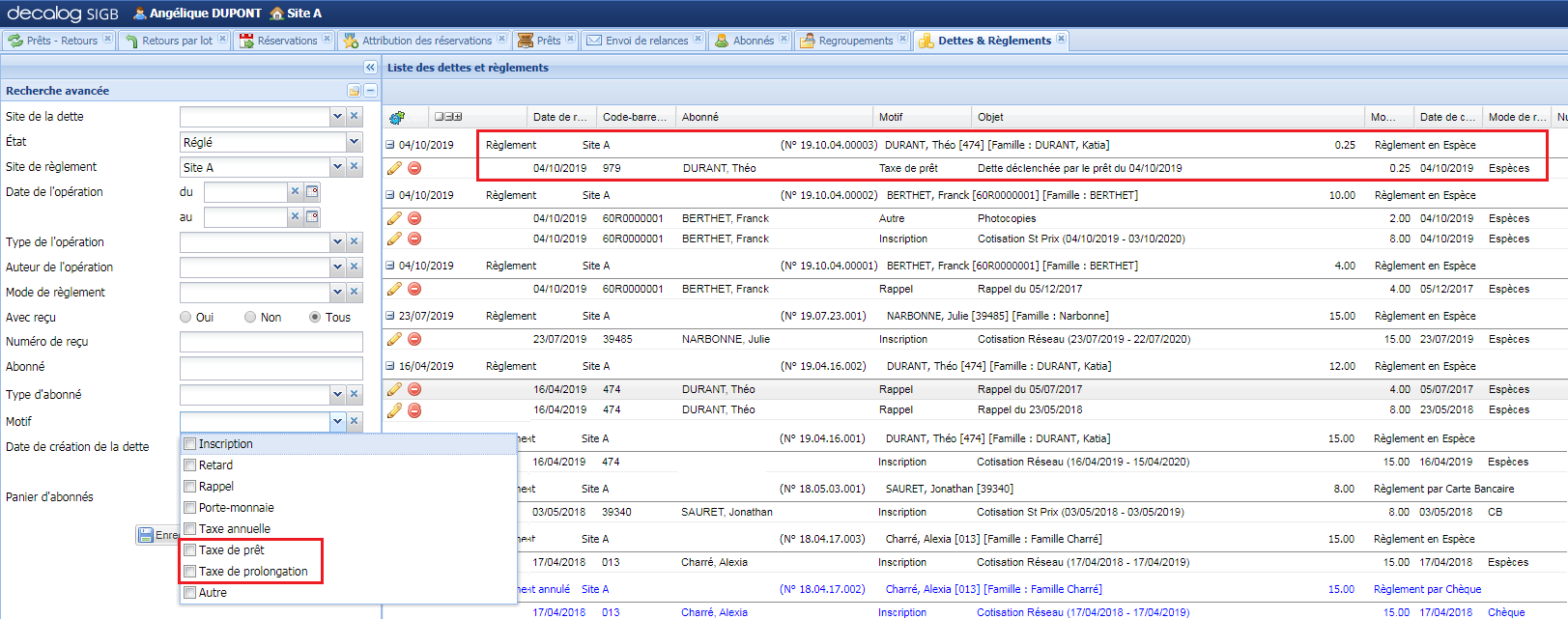The width and height of the screenshot is (1568, 619).
Task: Sort by the Motif column header
Action: pos(891,117)
